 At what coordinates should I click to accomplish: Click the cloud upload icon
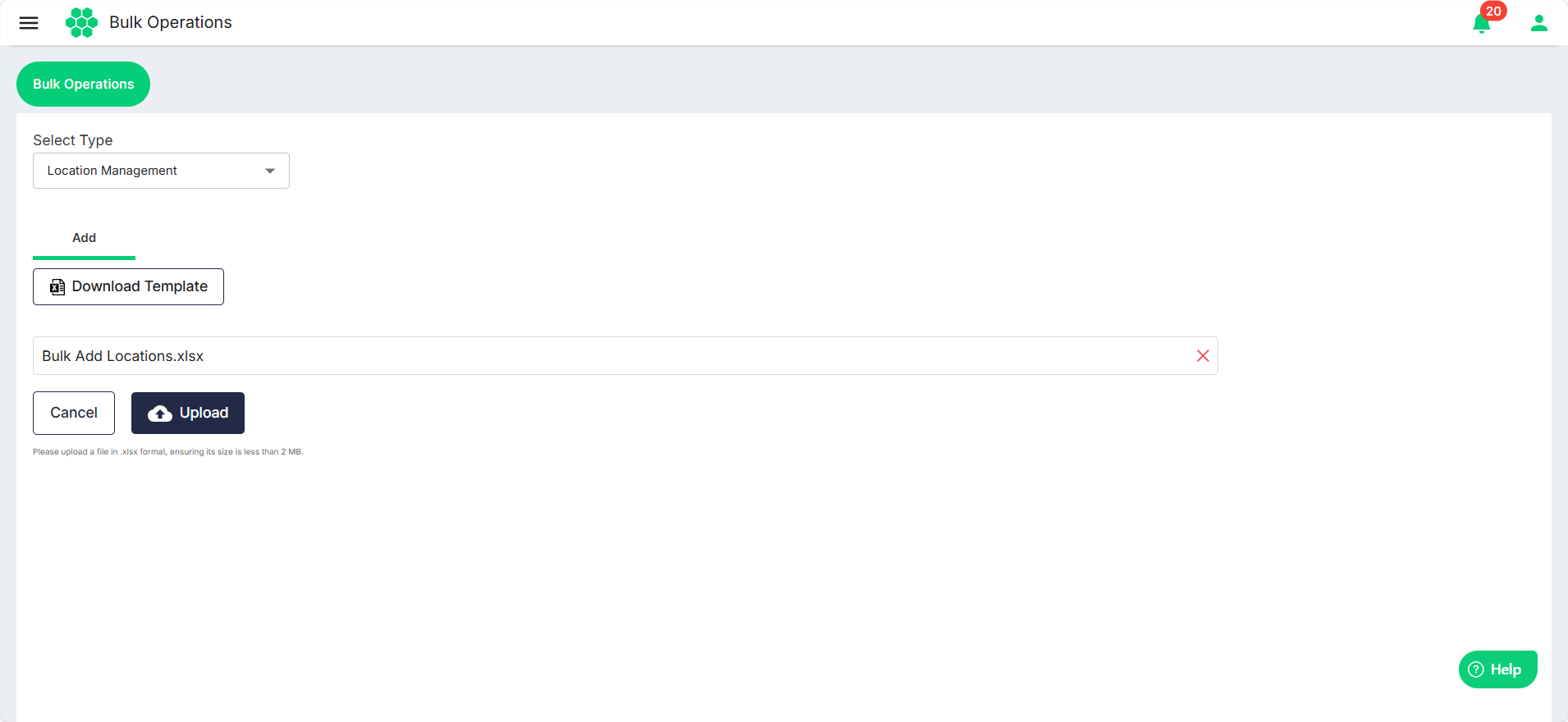(160, 414)
